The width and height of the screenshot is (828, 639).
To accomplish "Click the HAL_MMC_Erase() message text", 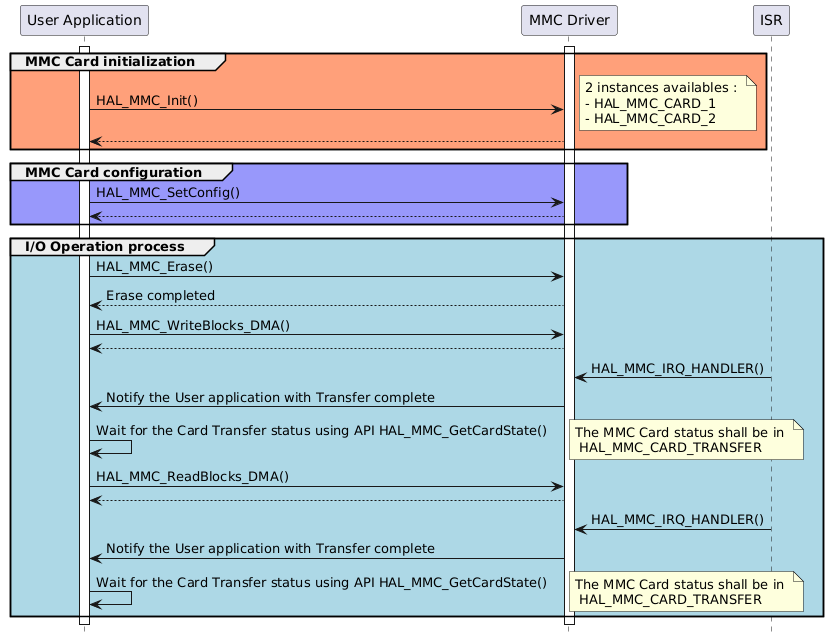I will click(x=154, y=266).
